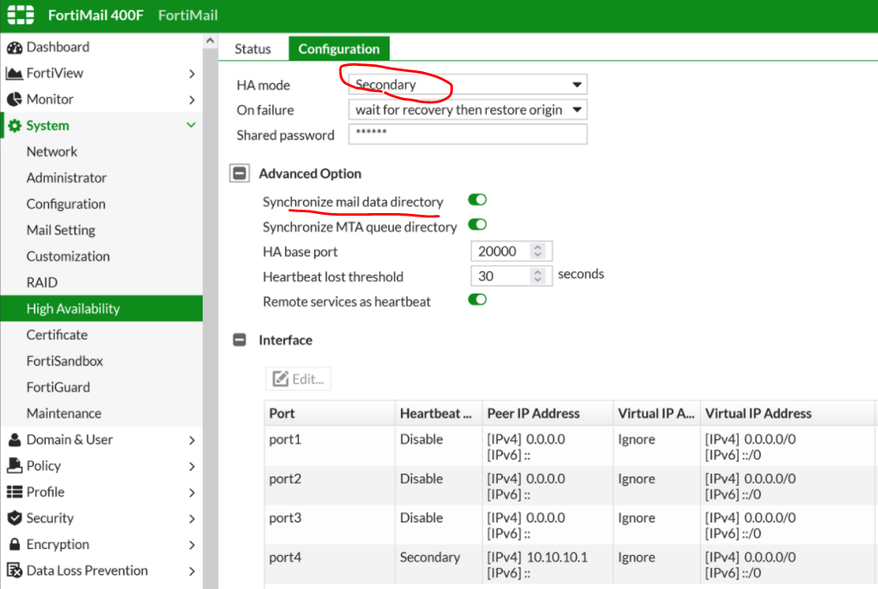
Task: Click the FortiView chart icon
Action: (x=14, y=73)
